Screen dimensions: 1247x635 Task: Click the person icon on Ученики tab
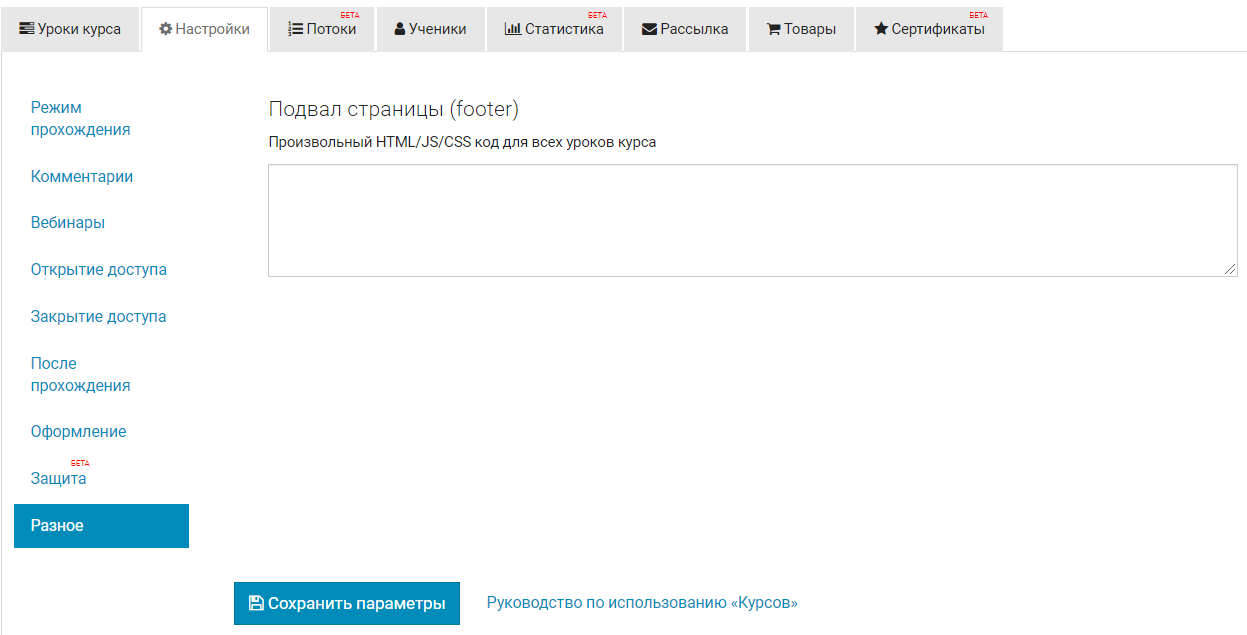point(400,29)
